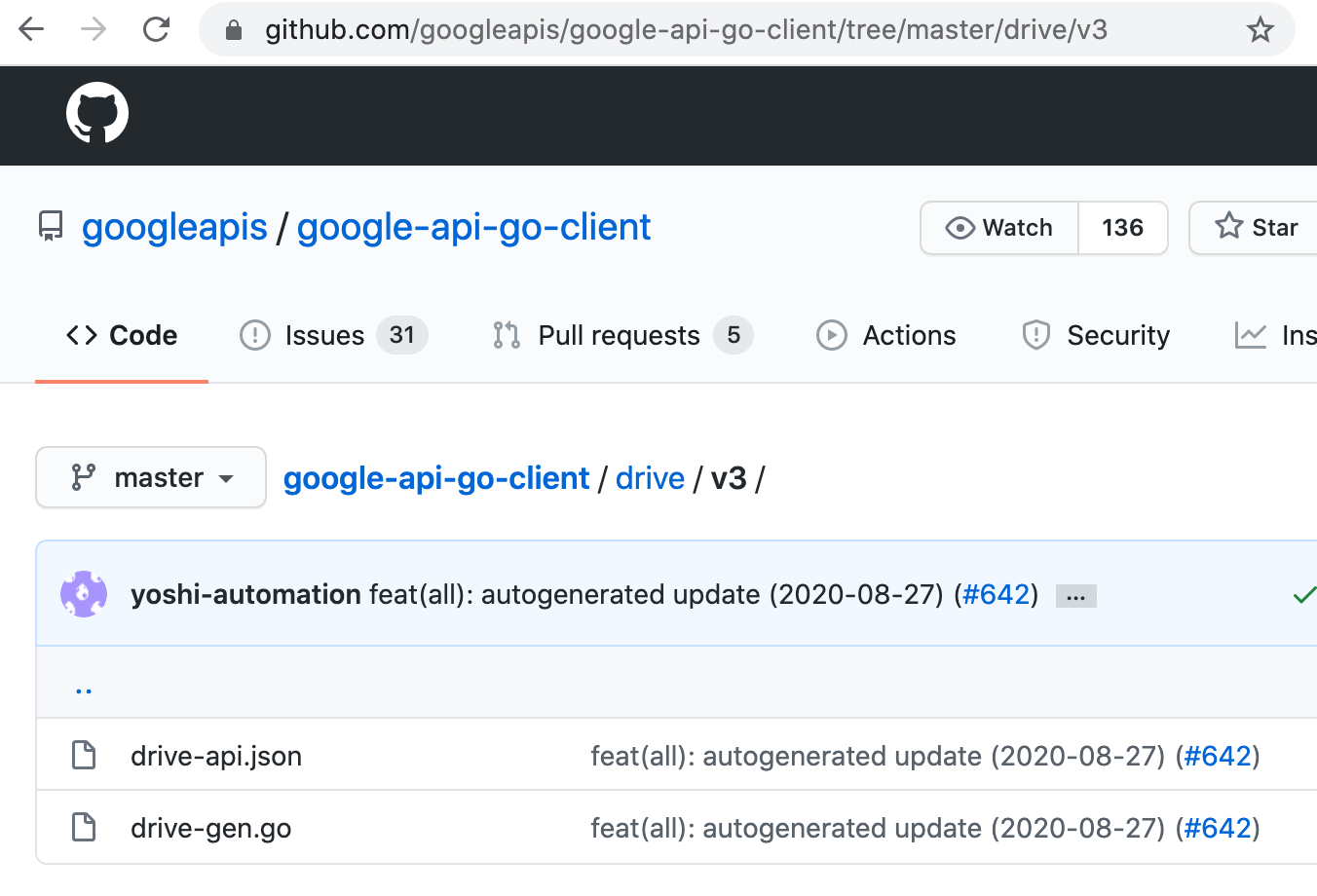Open #642 link in drive-api.json row
1317x896 pixels.
1217,756
